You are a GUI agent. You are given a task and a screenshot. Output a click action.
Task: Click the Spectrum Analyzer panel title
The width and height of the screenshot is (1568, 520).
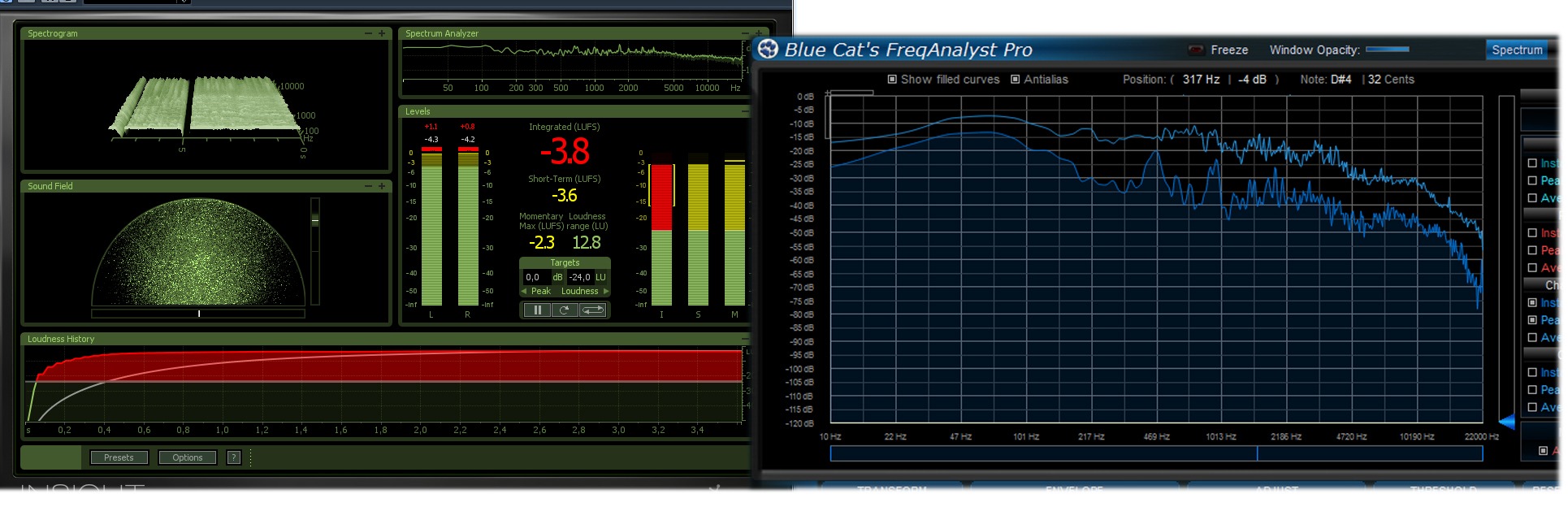[442, 33]
